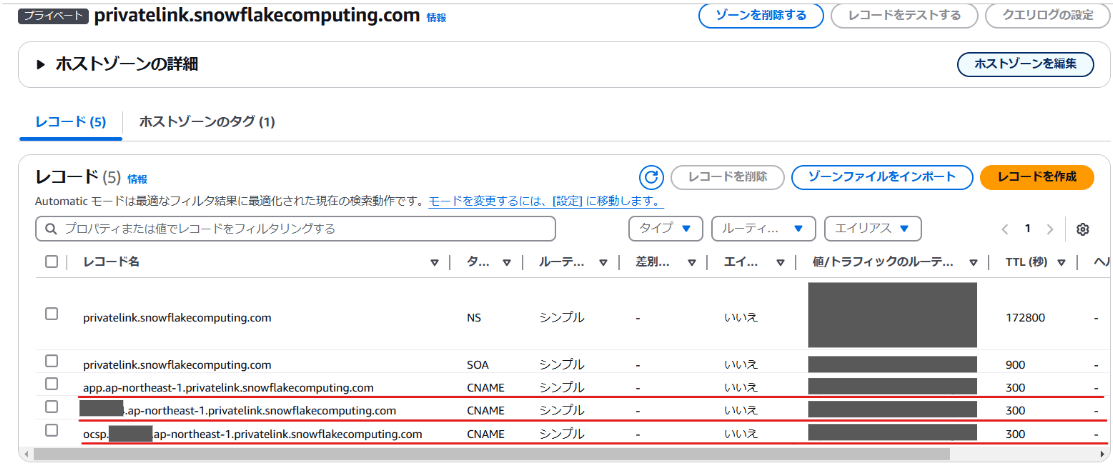Click app.ap-northeast-1.privatelink.snowflakecomputing.com record name

point(228,388)
